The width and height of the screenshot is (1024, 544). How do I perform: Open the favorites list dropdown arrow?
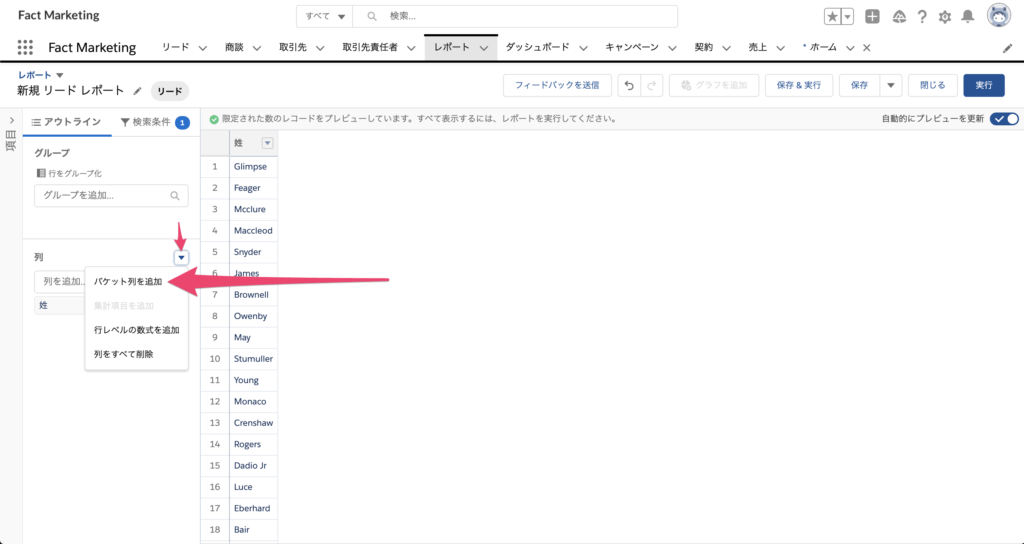[x=848, y=17]
